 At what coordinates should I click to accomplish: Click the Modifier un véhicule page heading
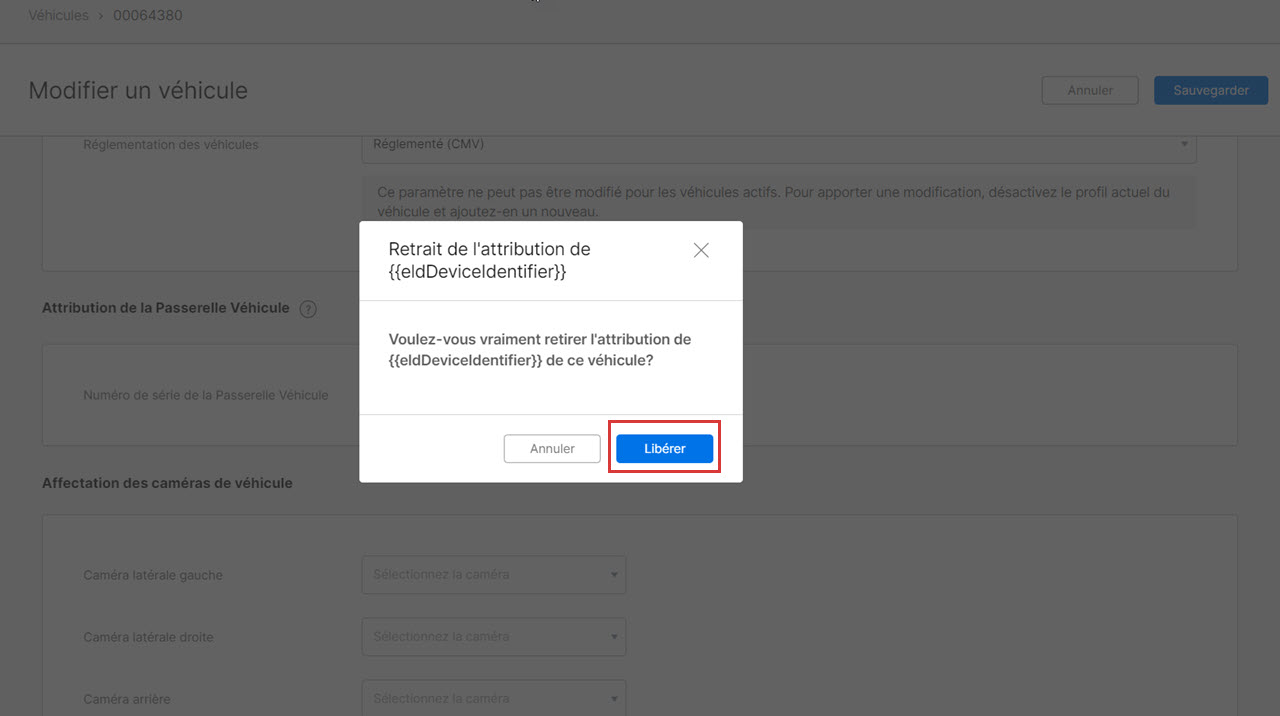click(138, 91)
